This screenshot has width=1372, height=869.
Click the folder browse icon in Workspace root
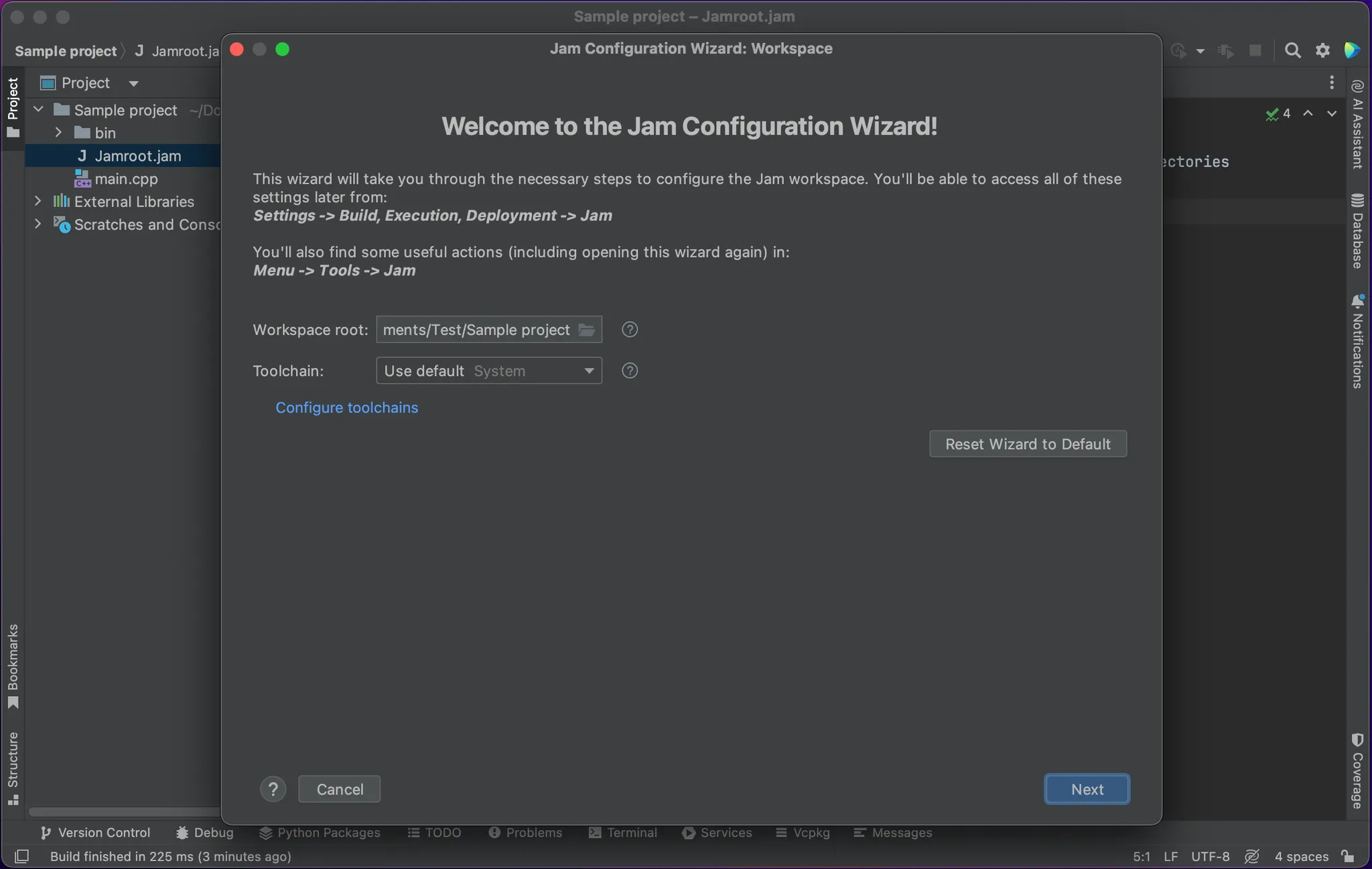pyautogui.click(x=586, y=330)
